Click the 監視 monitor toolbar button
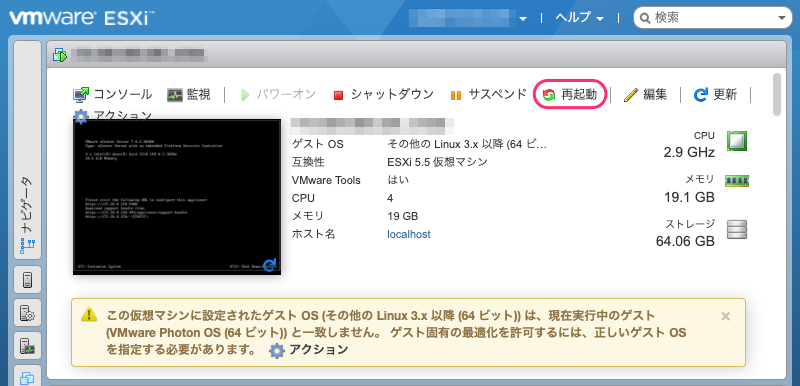The image size is (800, 386). pos(188,94)
